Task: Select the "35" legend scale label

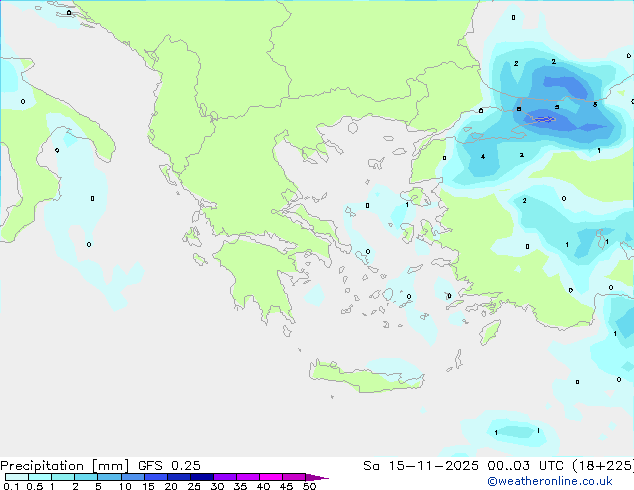Action: pos(240,486)
